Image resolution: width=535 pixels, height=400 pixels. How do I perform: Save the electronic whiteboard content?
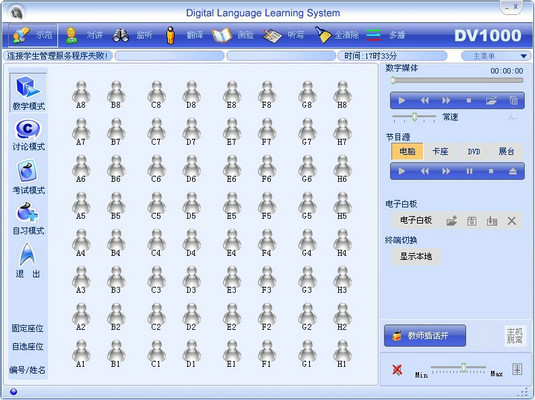coord(472,221)
